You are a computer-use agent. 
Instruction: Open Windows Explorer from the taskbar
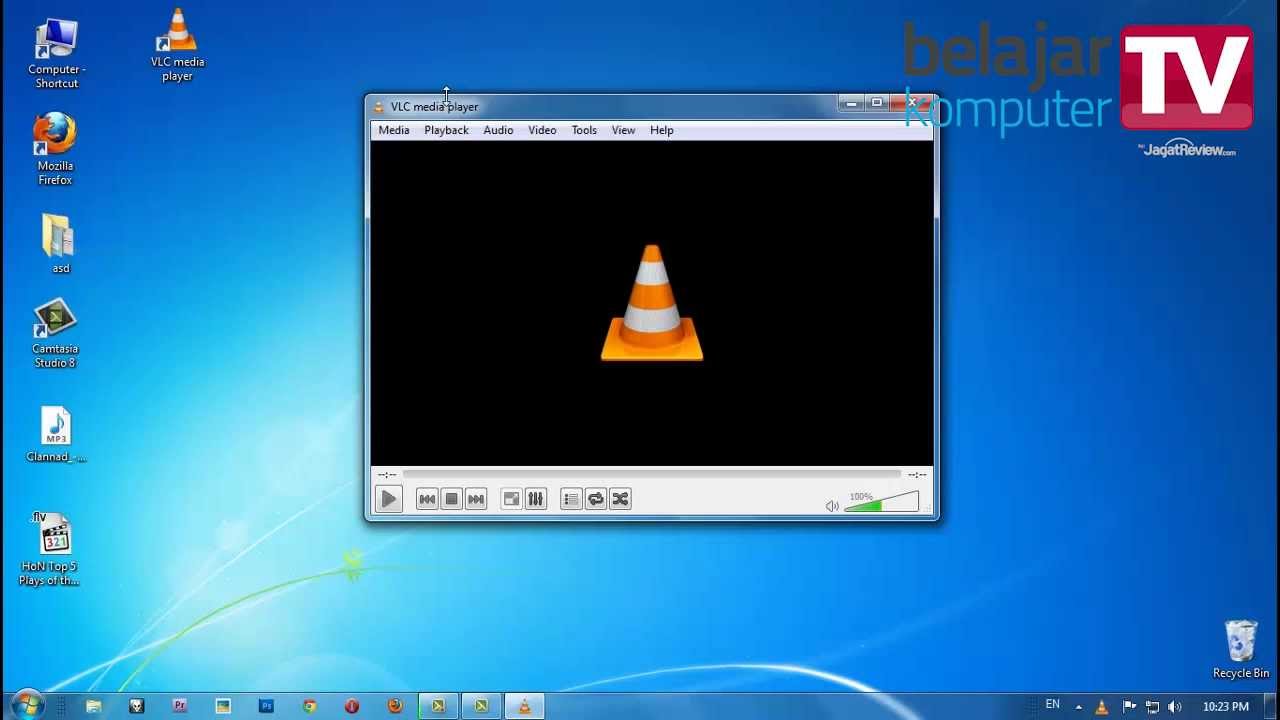click(x=94, y=706)
